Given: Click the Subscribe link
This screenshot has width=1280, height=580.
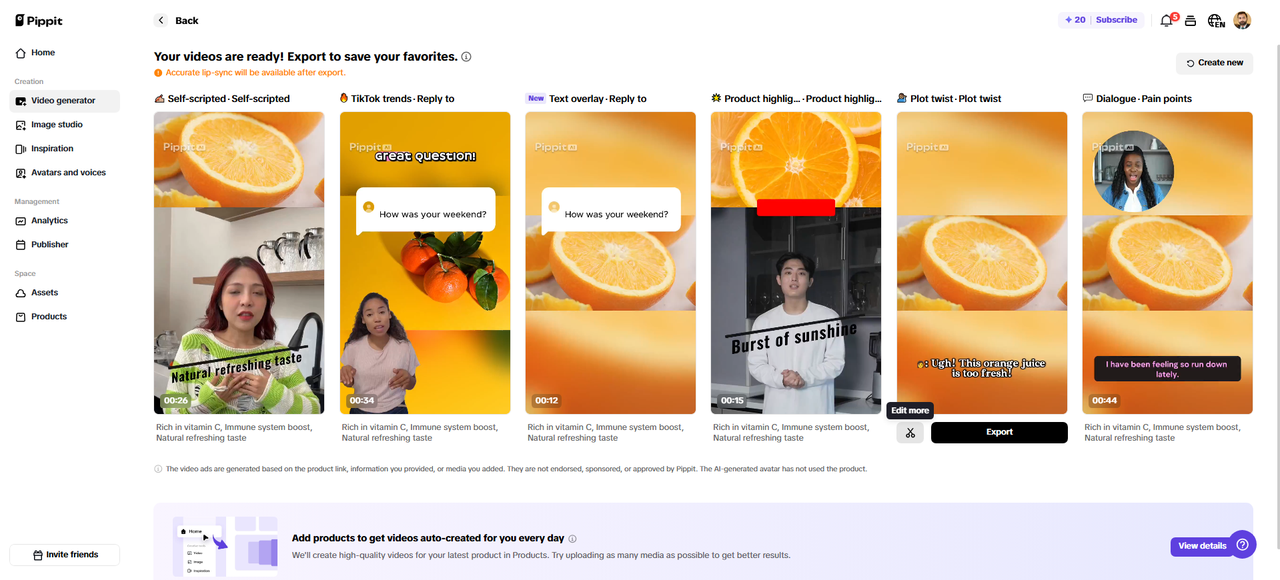Looking at the screenshot, I should (x=1116, y=20).
